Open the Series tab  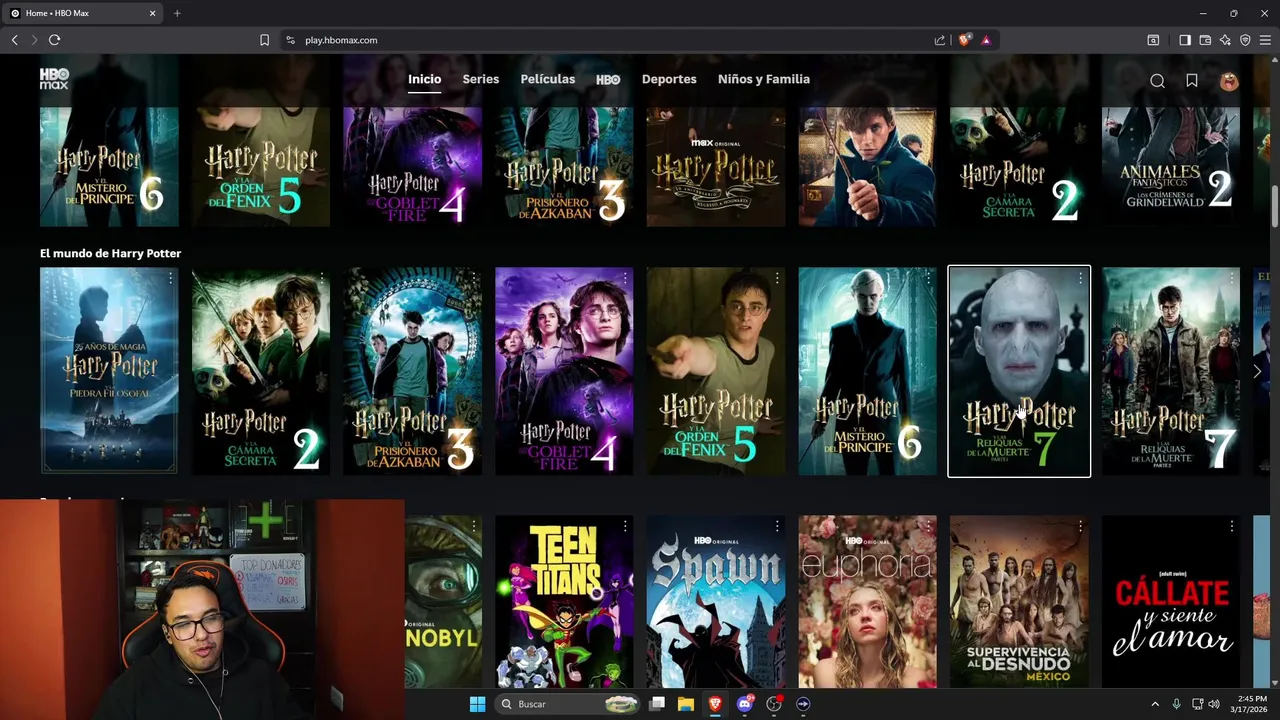[x=481, y=79]
